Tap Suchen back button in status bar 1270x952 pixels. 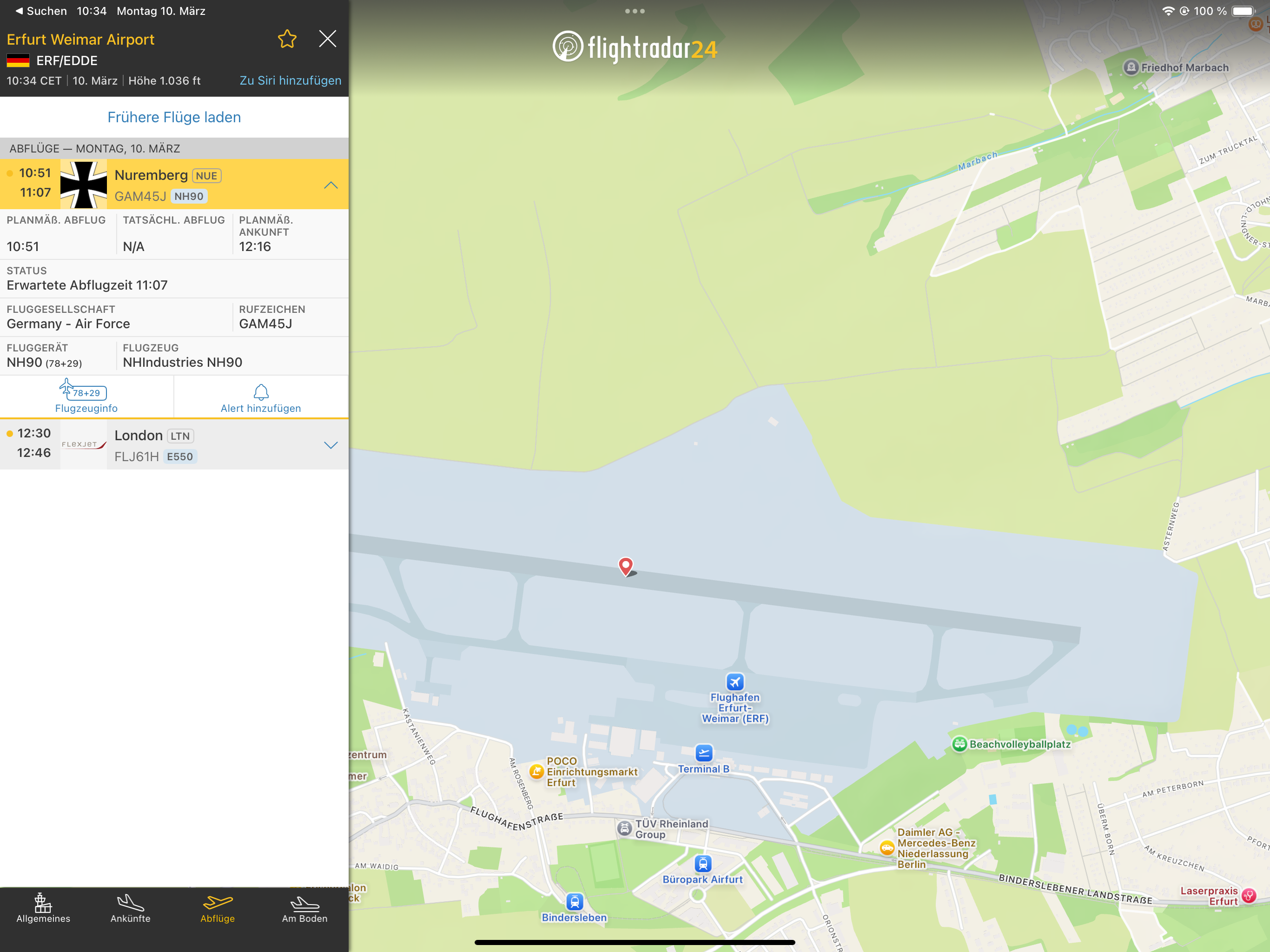pyautogui.click(x=41, y=11)
